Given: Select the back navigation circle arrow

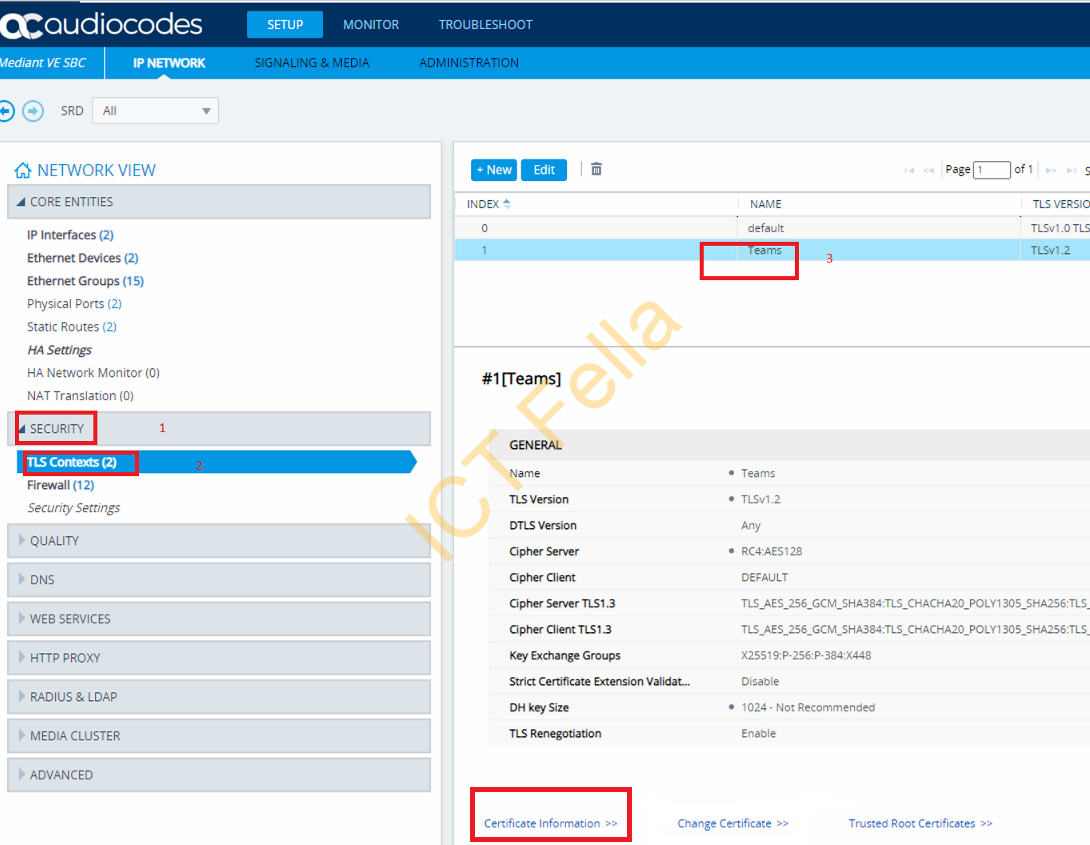Looking at the screenshot, I should click(x=8, y=110).
